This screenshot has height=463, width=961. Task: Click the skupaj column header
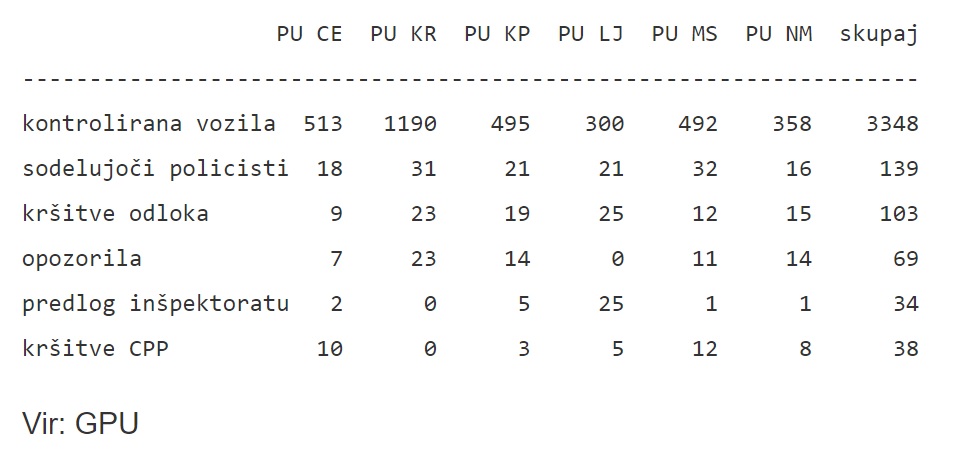click(x=879, y=34)
